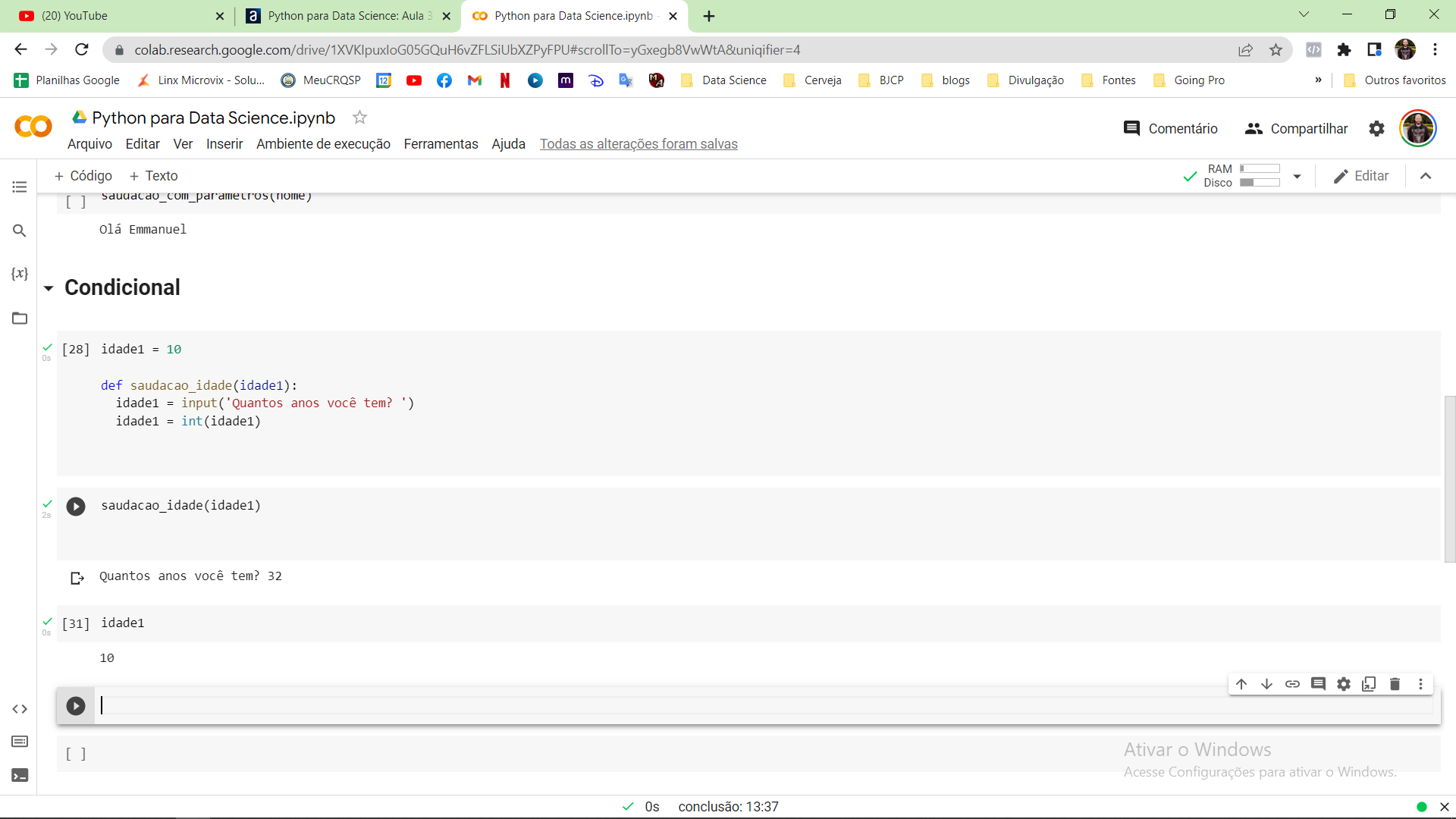Open the Gmail bookmark icon
The width and height of the screenshot is (1456, 819).
(475, 80)
